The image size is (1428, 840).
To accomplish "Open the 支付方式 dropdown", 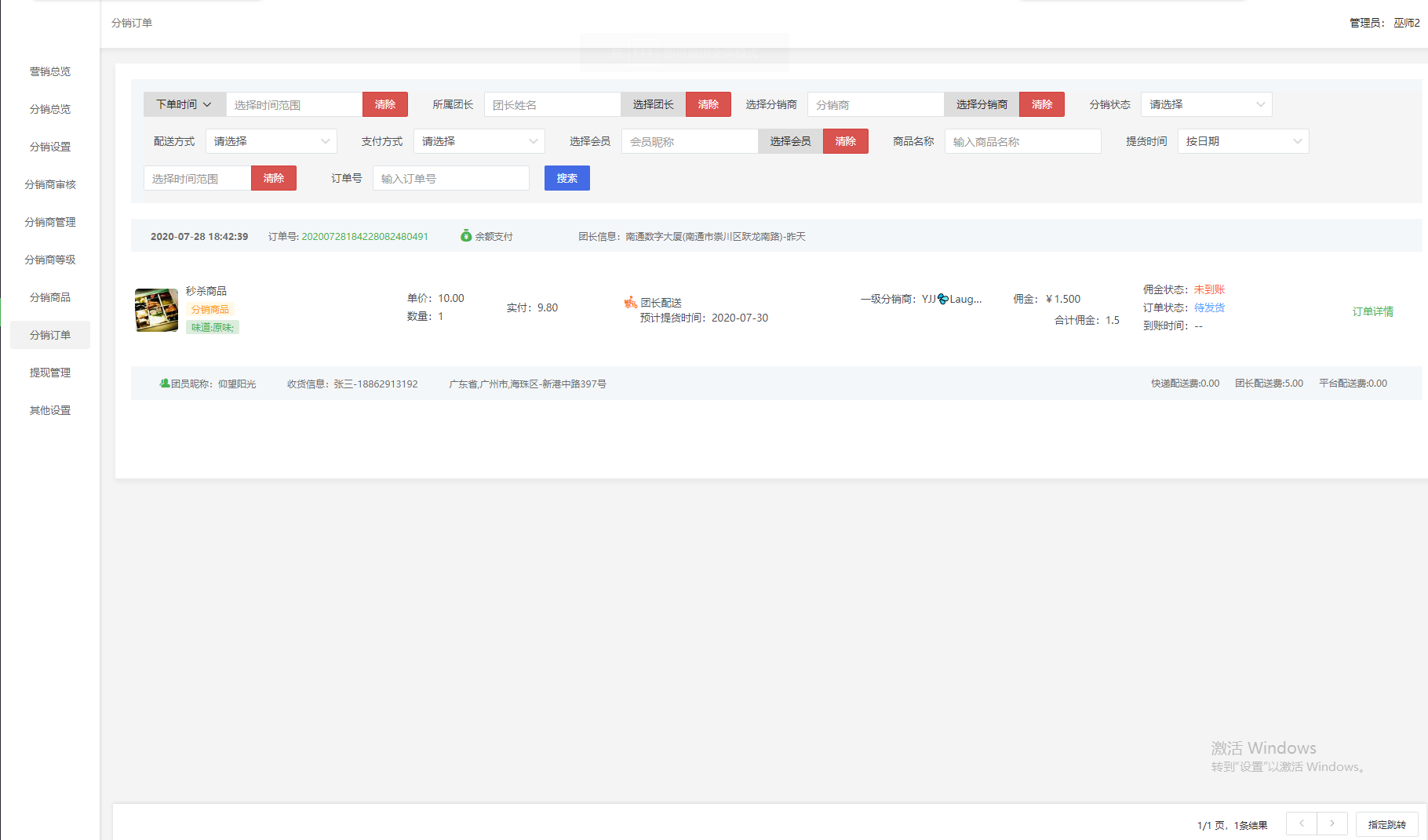I will point(479,141).
